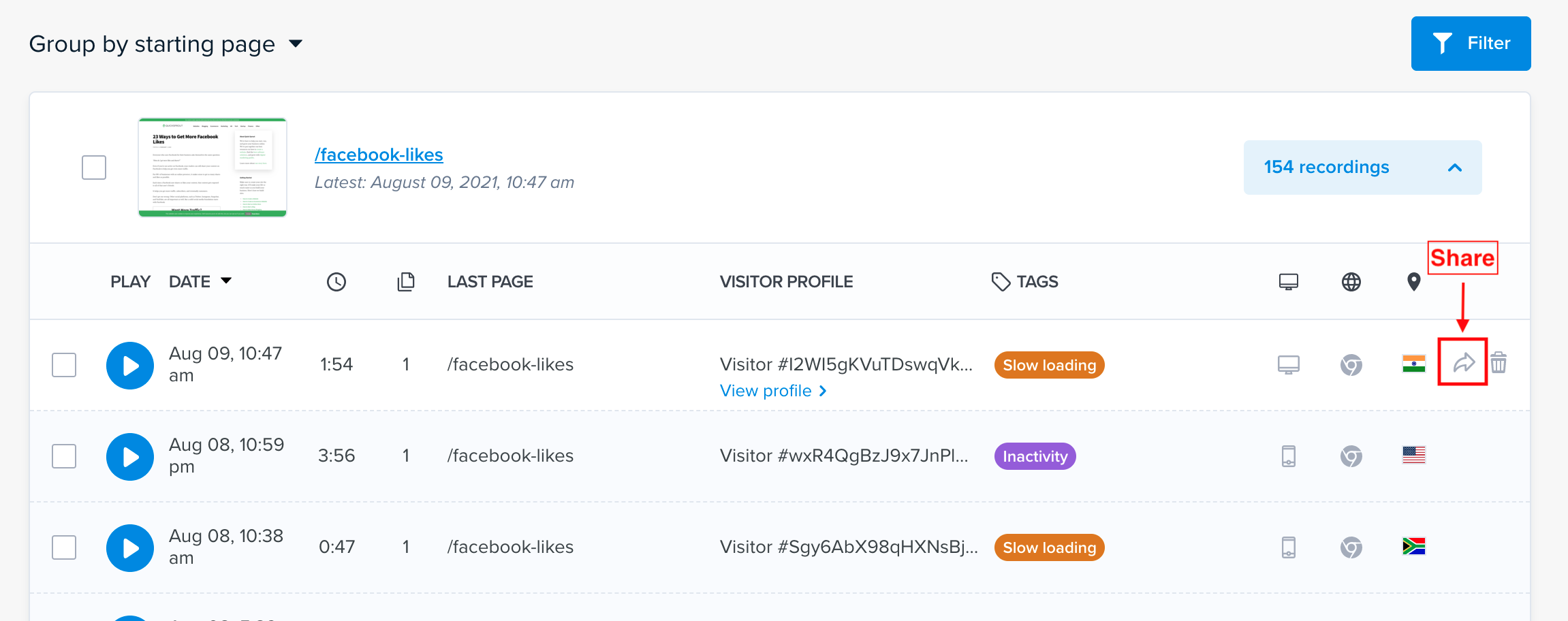Image resolution: width=1568 pixels, height=621 pixels.
Task: Click Slow loading tag in Aug 08, 10:38 am row
Action: 1049,547
